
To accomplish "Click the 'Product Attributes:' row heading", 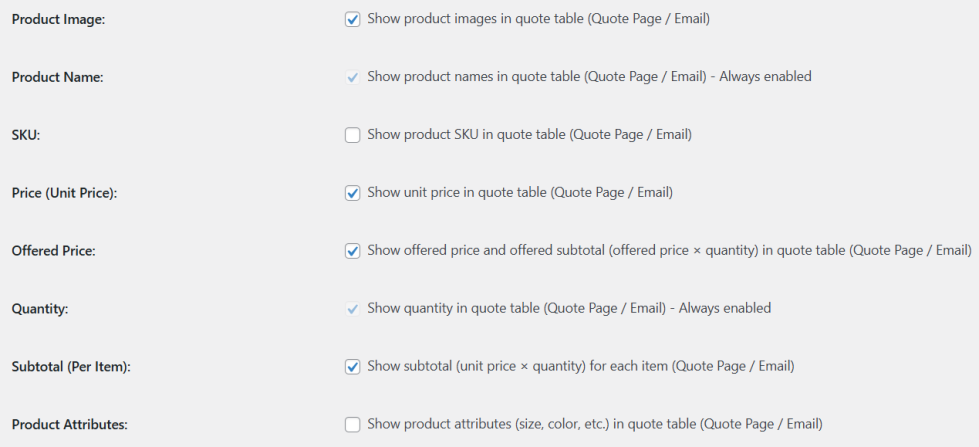I will (x=69, y=425).
